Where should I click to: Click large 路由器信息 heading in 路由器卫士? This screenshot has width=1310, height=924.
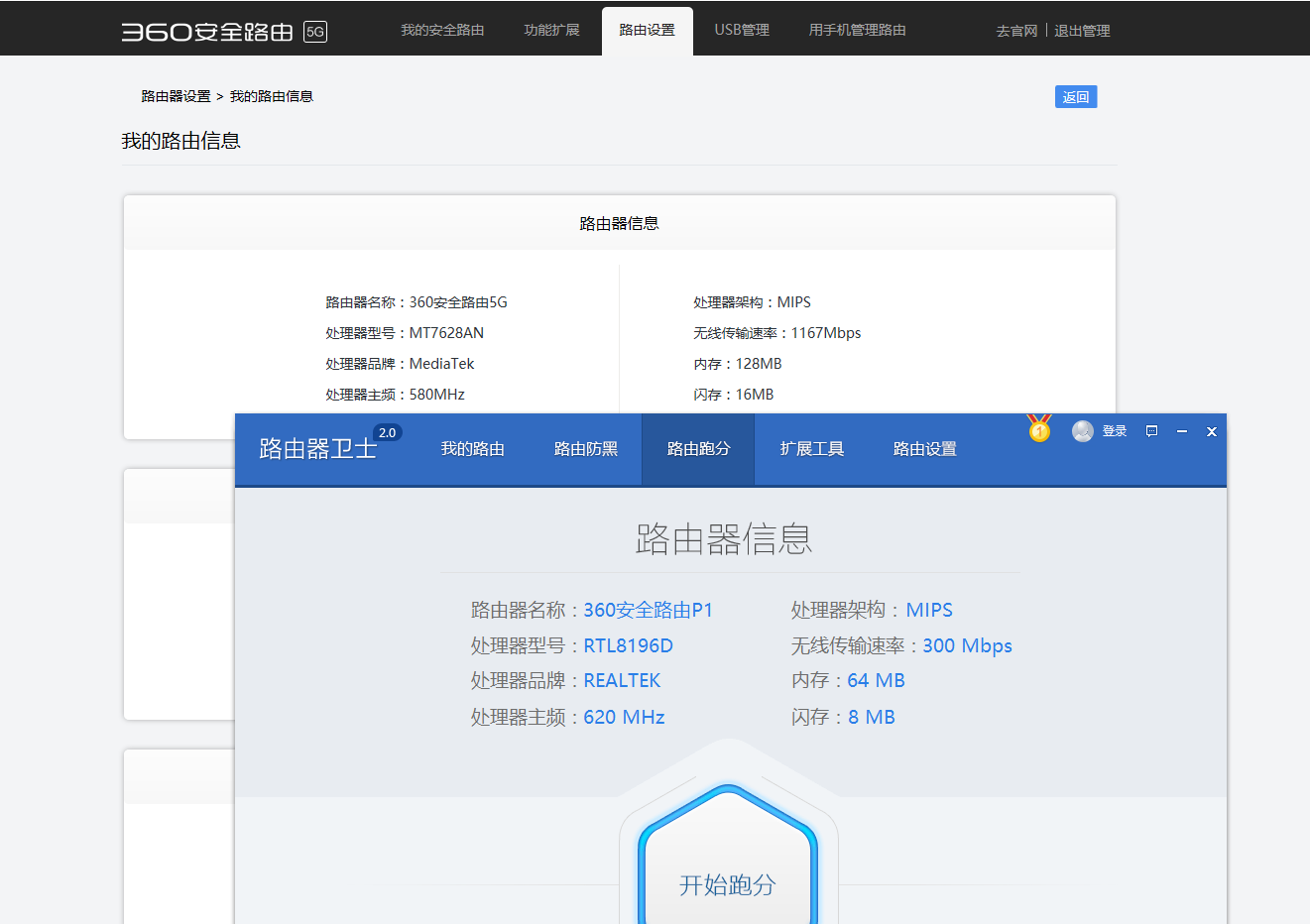click(x=724, y=539)
